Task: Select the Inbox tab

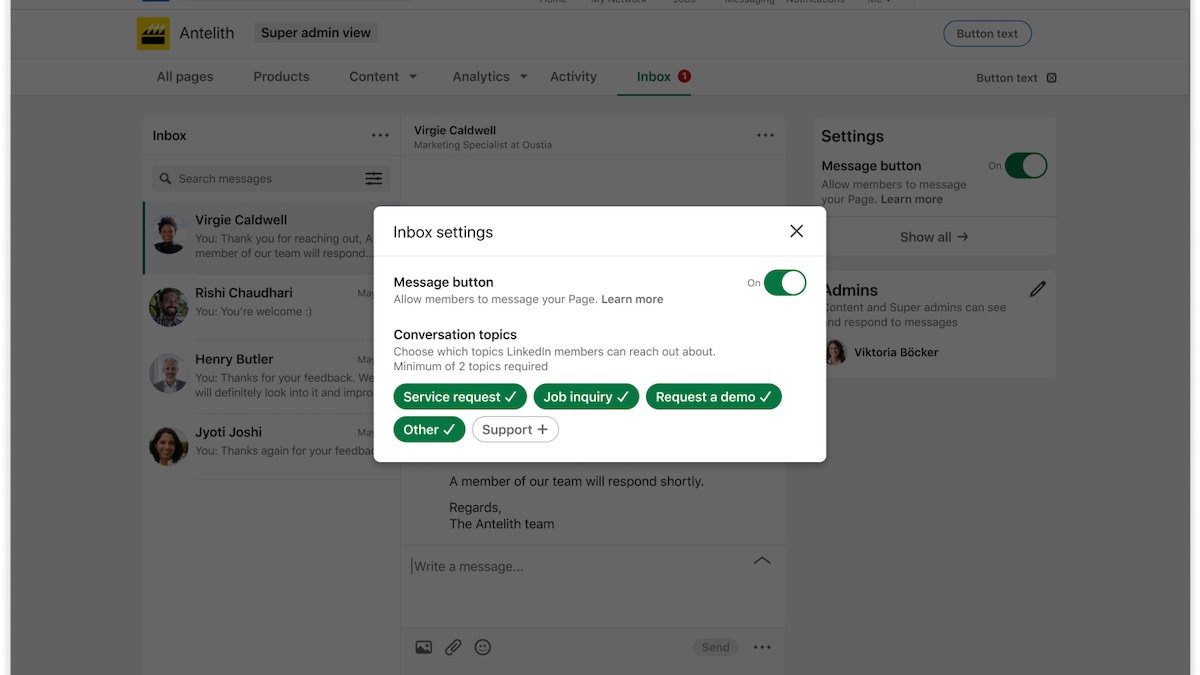Action: click(654, 77)
